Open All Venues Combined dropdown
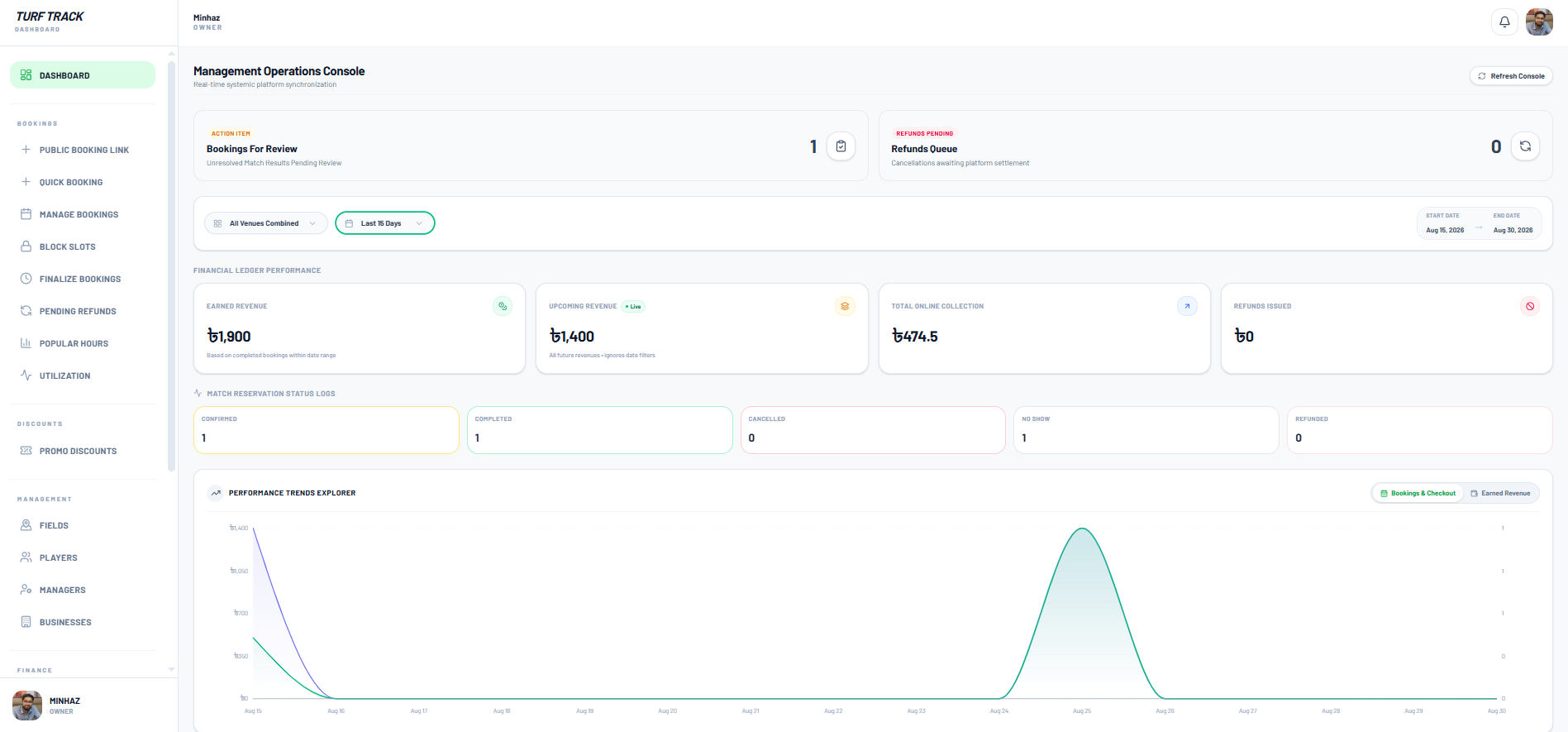This screenshot has width=1568, height=732. pos(265,223)
